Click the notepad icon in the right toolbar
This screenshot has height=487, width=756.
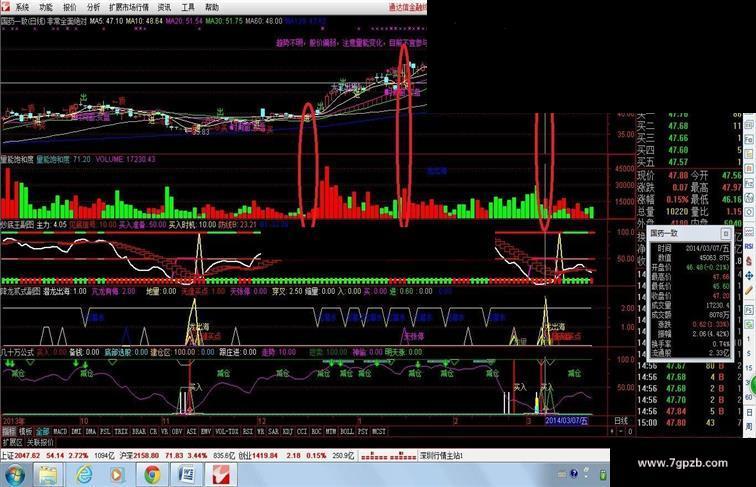pyautogui.click(x=749, y=154)
